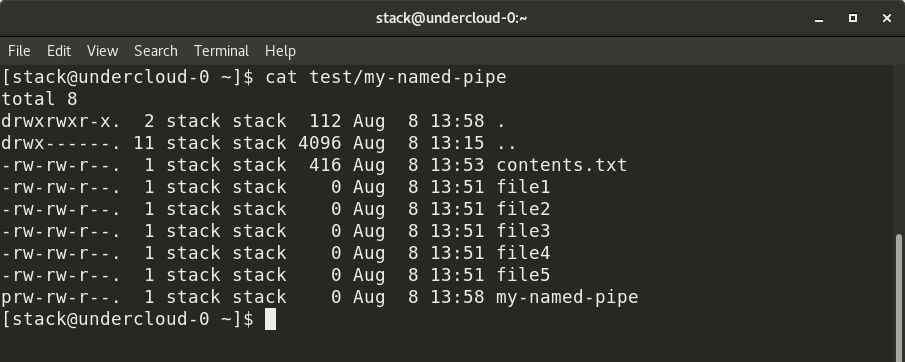The image size is (905, 362).
Task: Click the terminal cursor at the prompt
Action: 270,319
